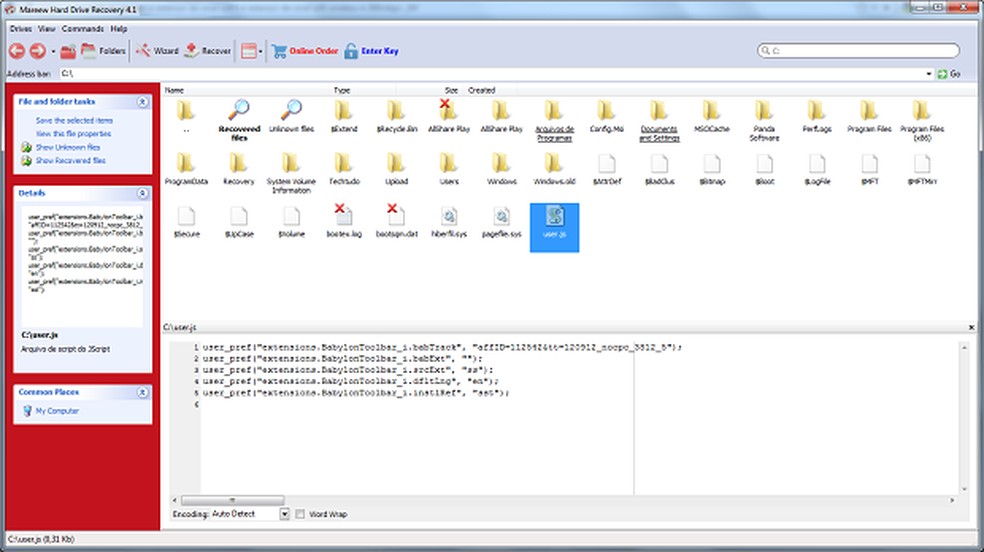Collapse the Common Places panel
984x552 pixels.
142,392
